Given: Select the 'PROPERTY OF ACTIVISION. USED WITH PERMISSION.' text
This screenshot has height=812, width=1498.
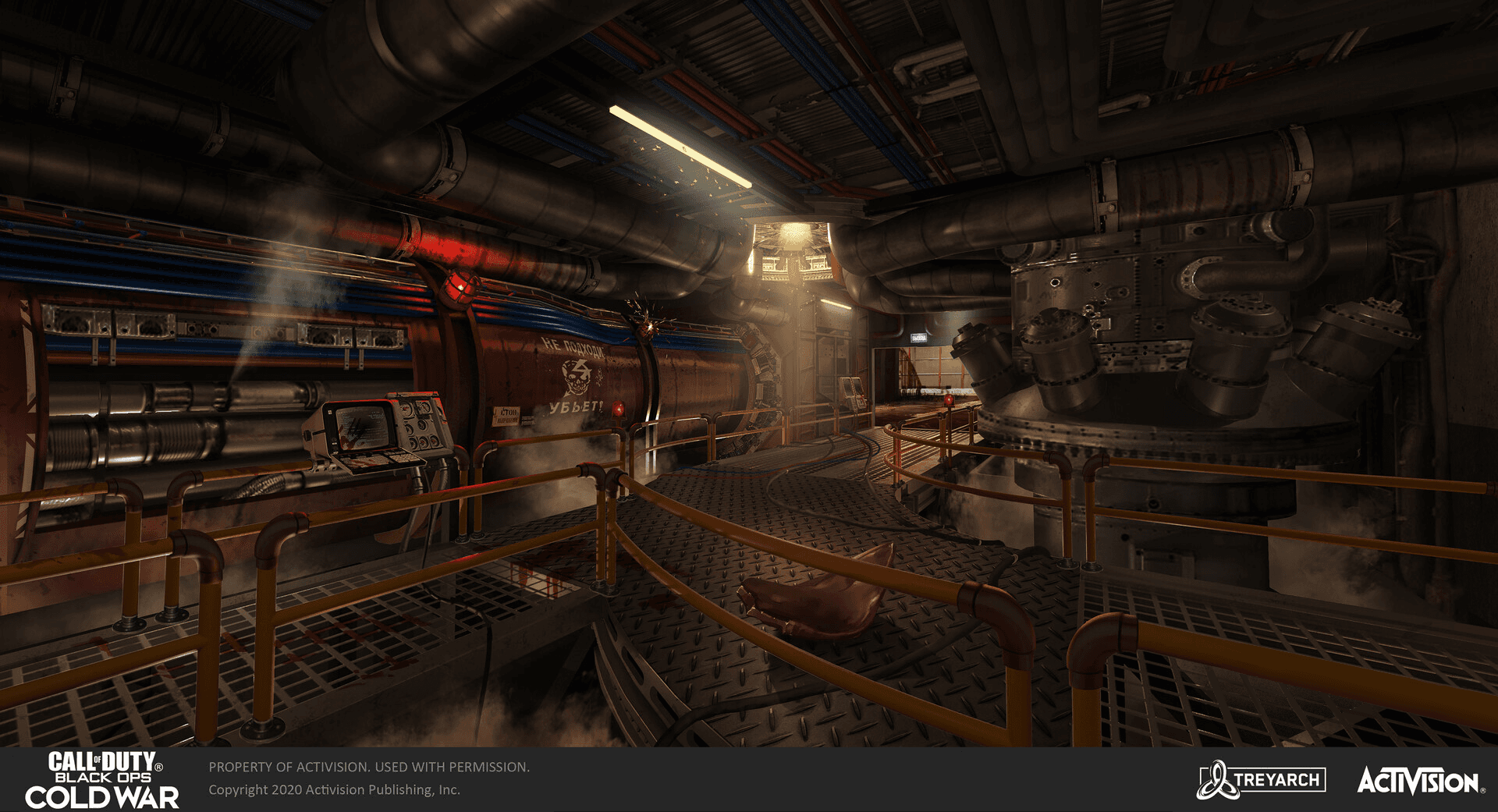Looking at the screenshot, I should click(369, 767).
